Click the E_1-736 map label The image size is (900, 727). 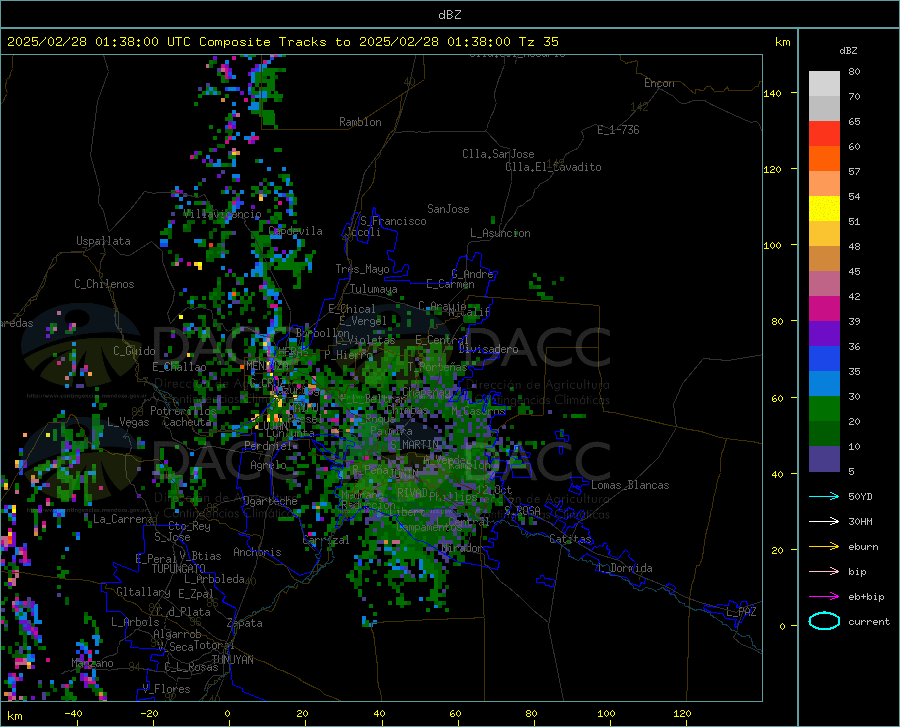tap(618, 130)
